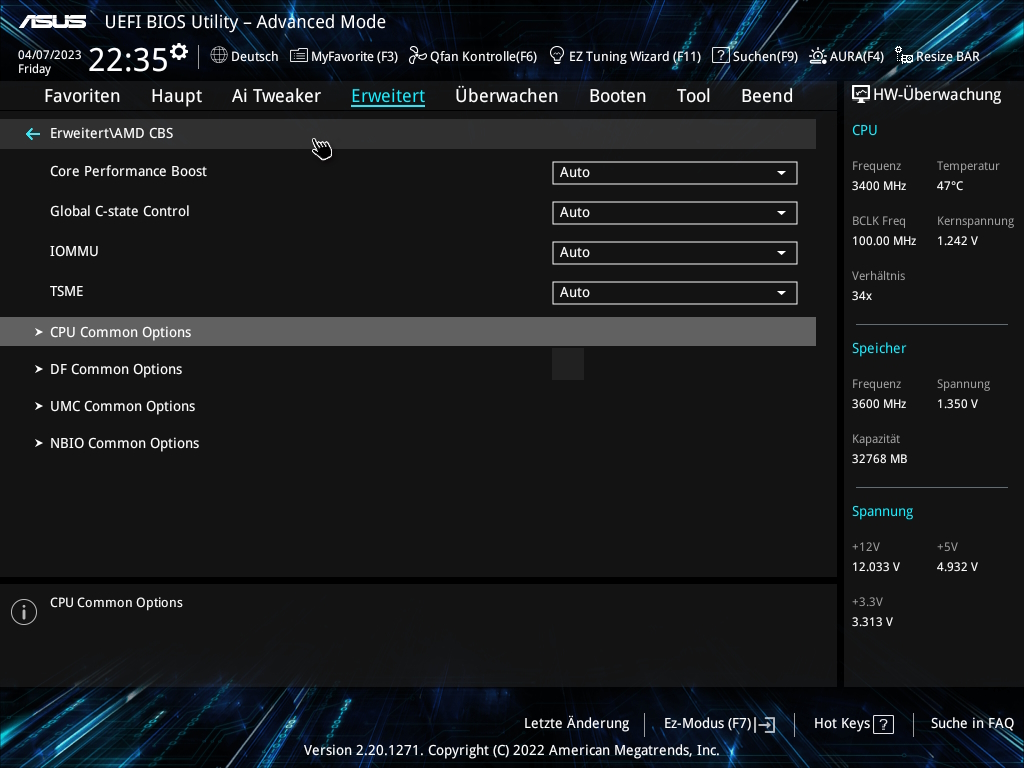Select the Erweitert tab
This screenshot has height=768, width=1024.
point(388,96)
